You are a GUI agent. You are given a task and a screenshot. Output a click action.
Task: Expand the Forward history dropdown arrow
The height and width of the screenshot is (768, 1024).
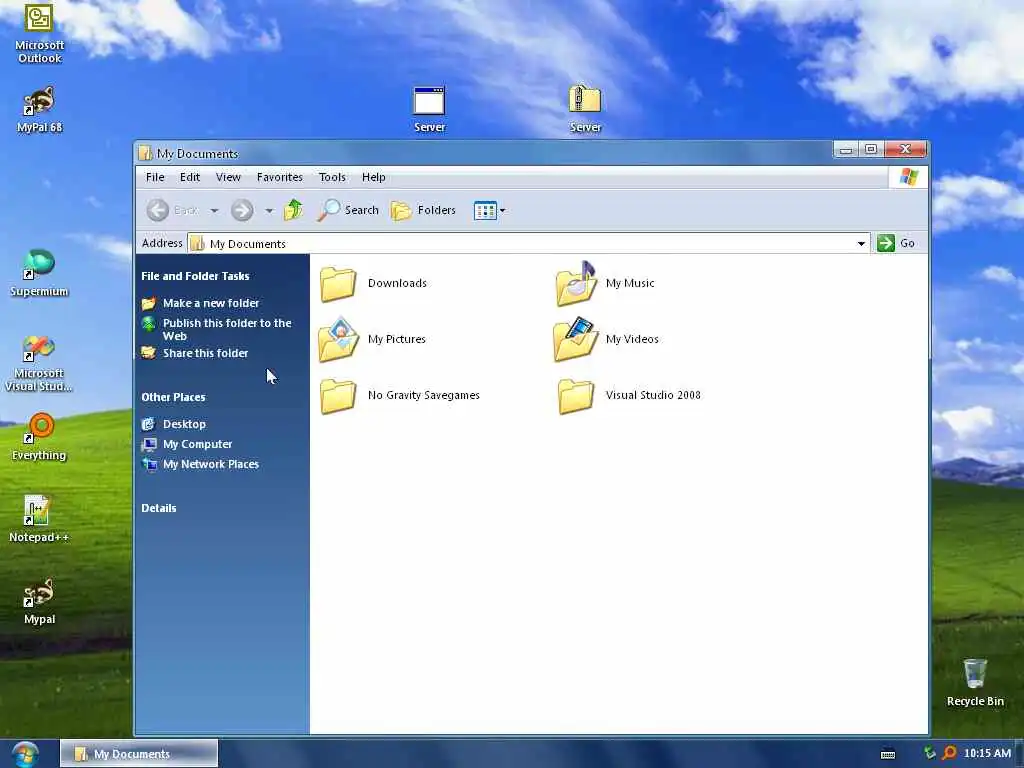tap(269, 210)
